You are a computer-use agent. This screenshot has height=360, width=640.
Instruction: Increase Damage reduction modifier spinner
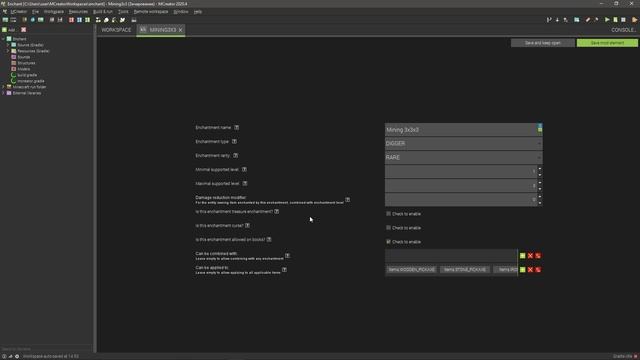click(540, 197)
